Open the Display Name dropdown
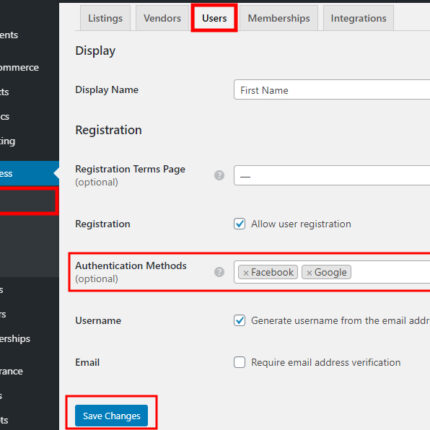430x430 pixels. [332, 90]
